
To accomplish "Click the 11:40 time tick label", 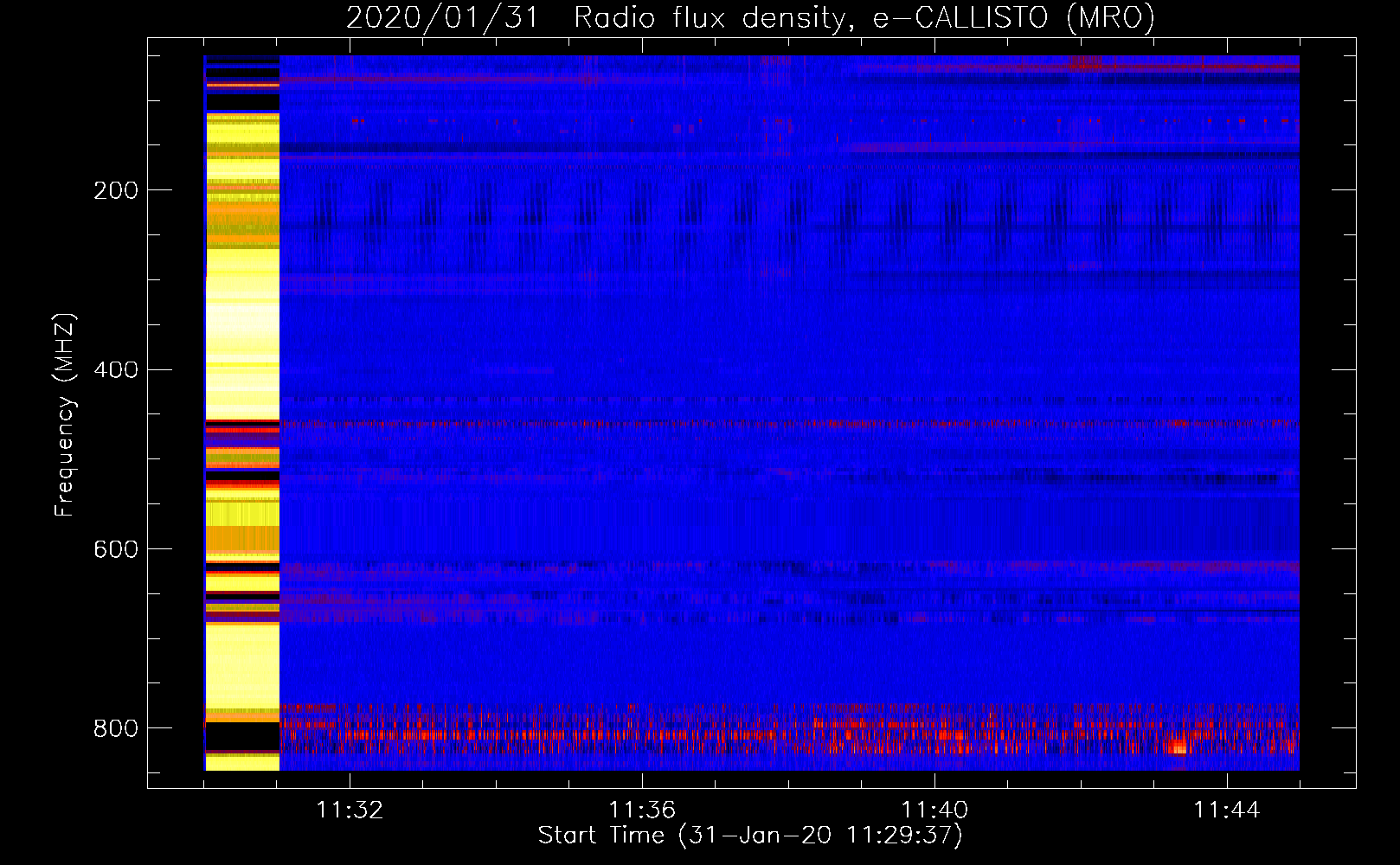I will pos(934,811).
